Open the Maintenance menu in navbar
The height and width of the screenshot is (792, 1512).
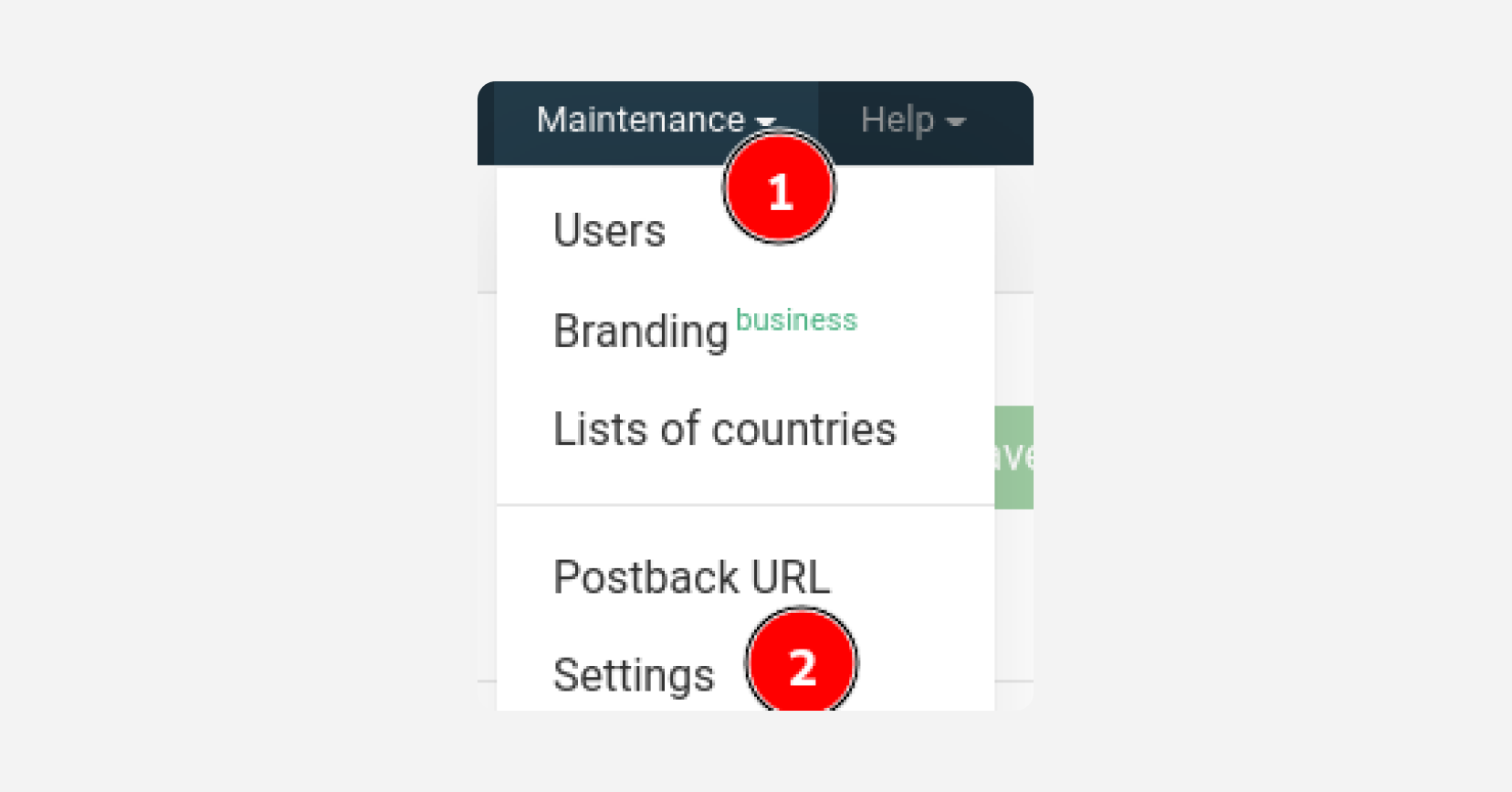[656, 121]
